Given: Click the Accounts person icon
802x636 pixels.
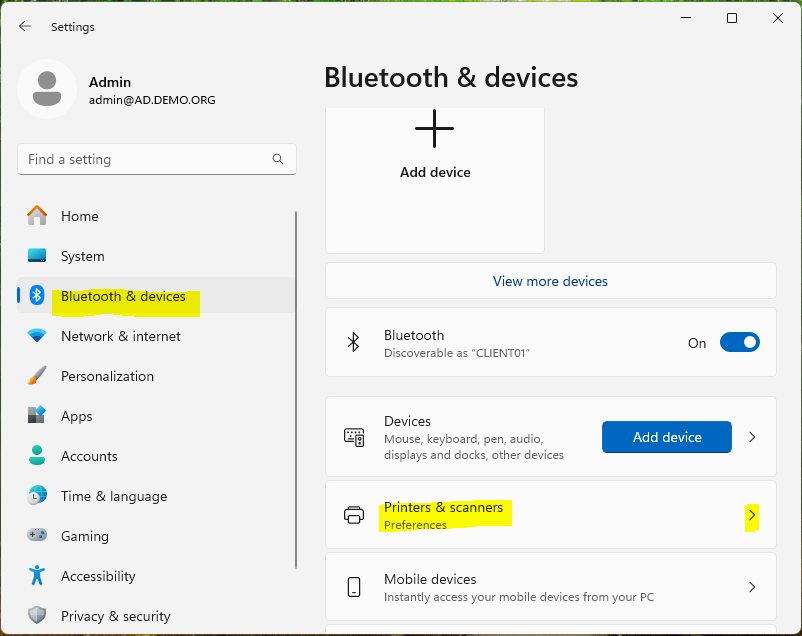Looking at the screenshot, I should point(37,455).
